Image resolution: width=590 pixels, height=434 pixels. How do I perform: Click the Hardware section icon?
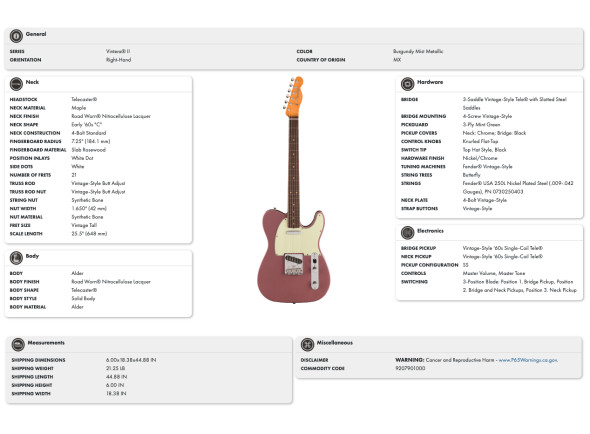click(x=407, y=84)
